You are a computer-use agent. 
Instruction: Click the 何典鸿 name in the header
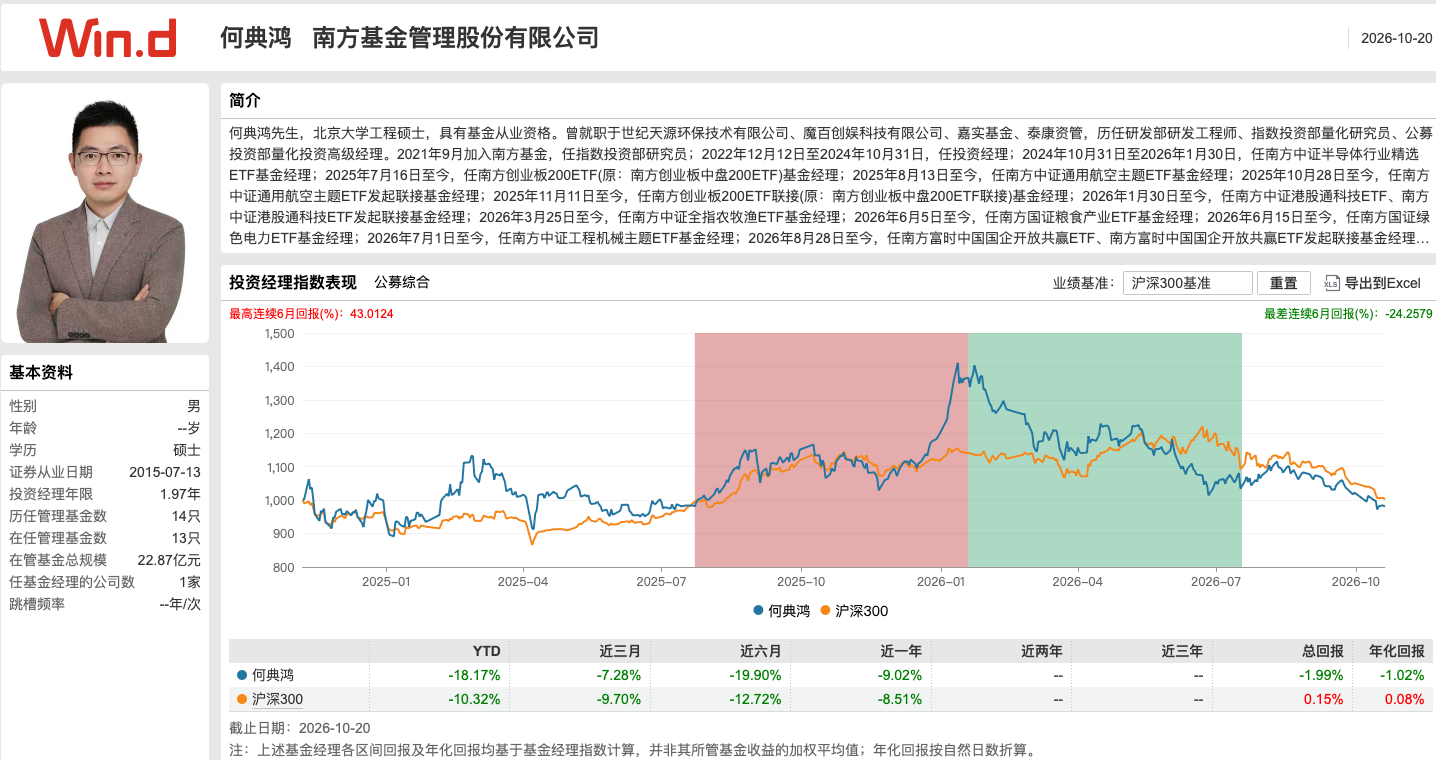click(x=255, y=38)
